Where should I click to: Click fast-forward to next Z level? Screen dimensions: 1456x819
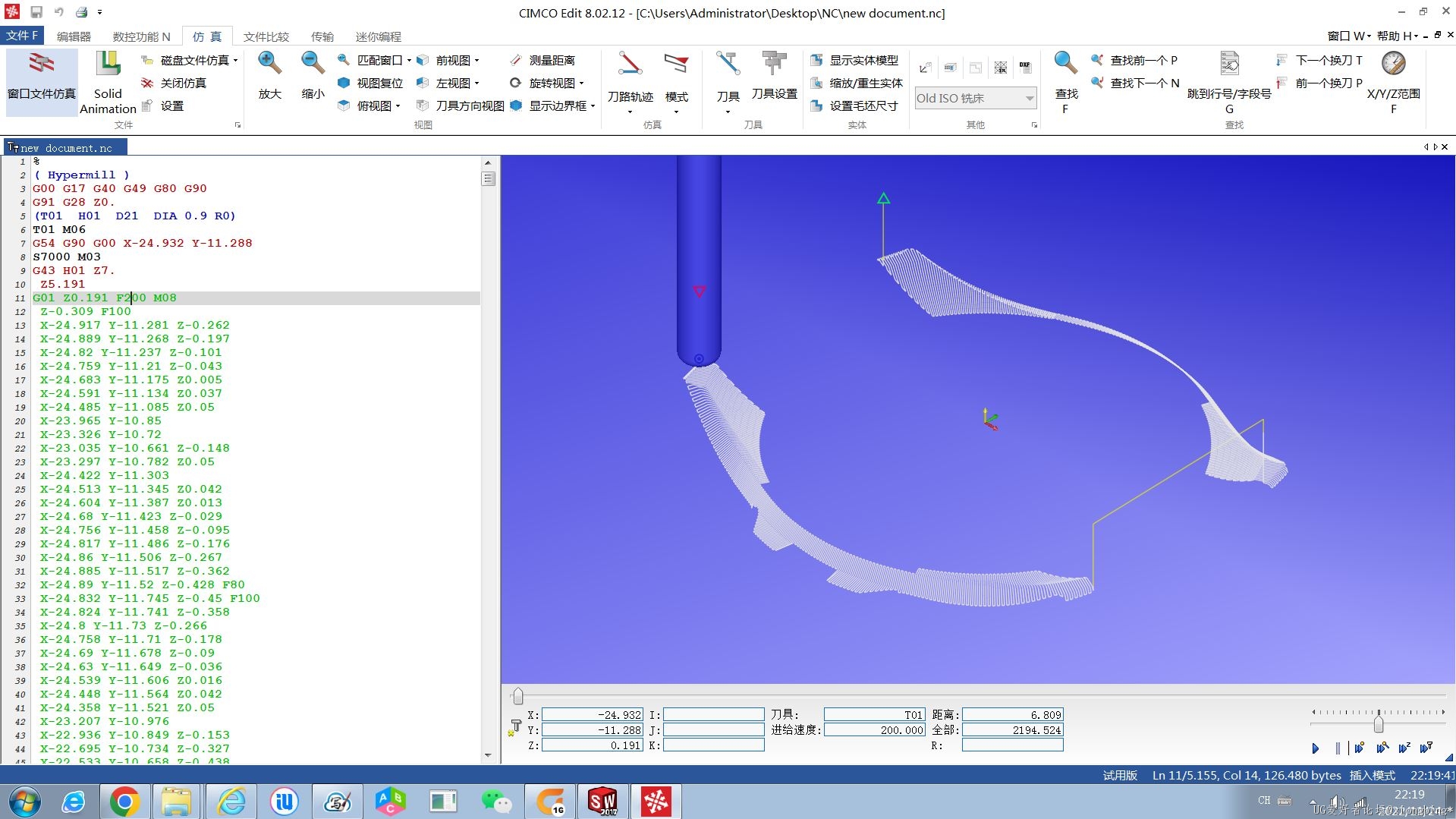(1404, 748)
